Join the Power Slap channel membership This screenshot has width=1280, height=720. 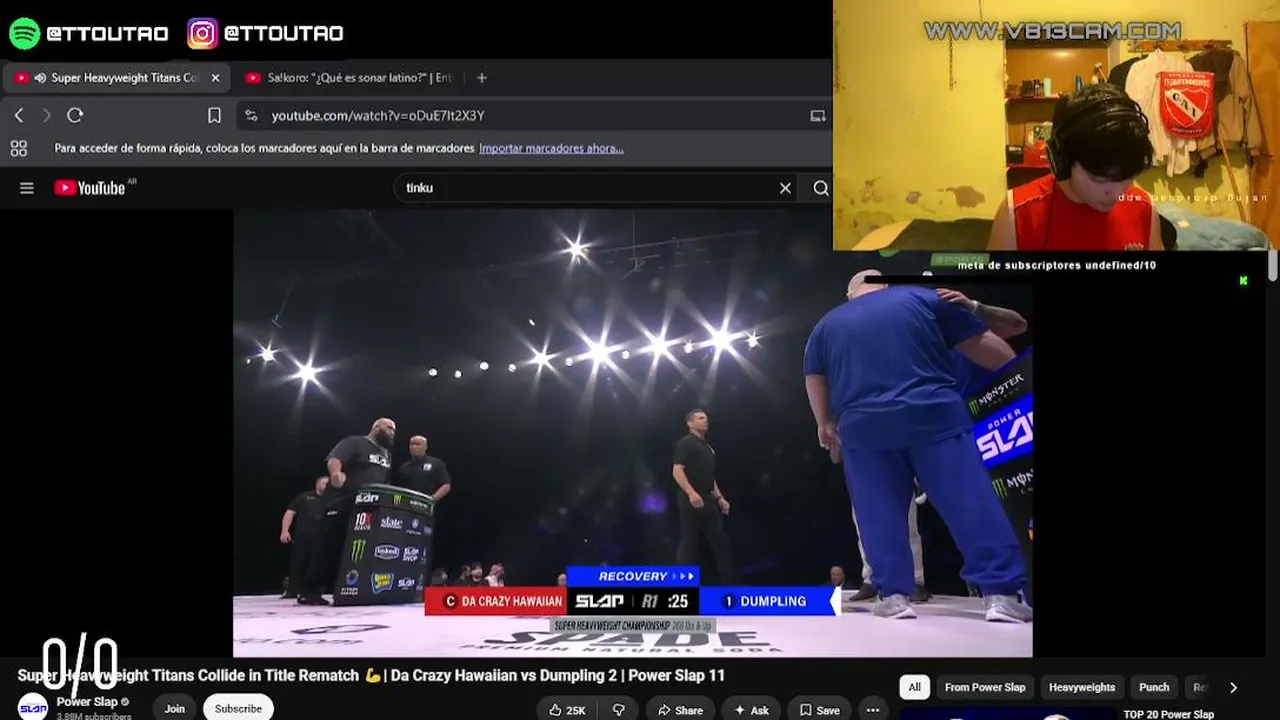(x=175, y=708)
